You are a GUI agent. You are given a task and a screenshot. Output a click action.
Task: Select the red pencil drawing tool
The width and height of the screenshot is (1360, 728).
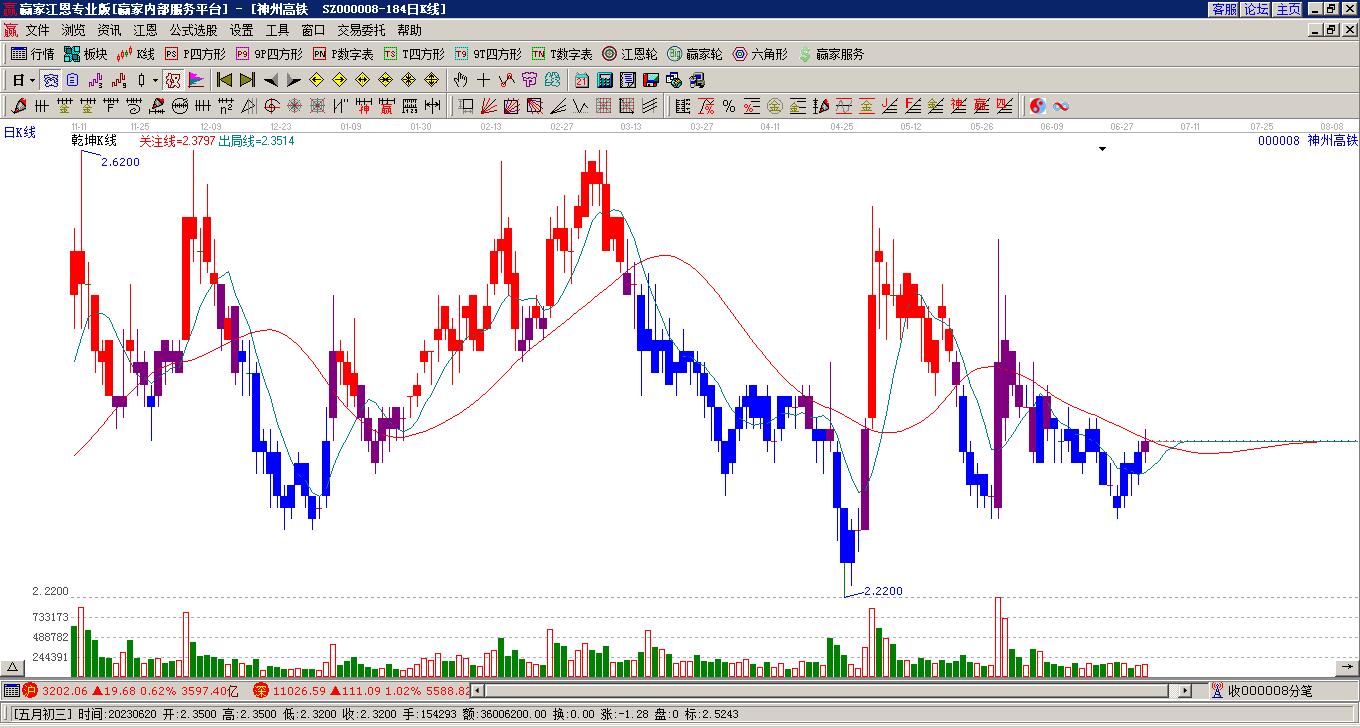coord(19,106)
